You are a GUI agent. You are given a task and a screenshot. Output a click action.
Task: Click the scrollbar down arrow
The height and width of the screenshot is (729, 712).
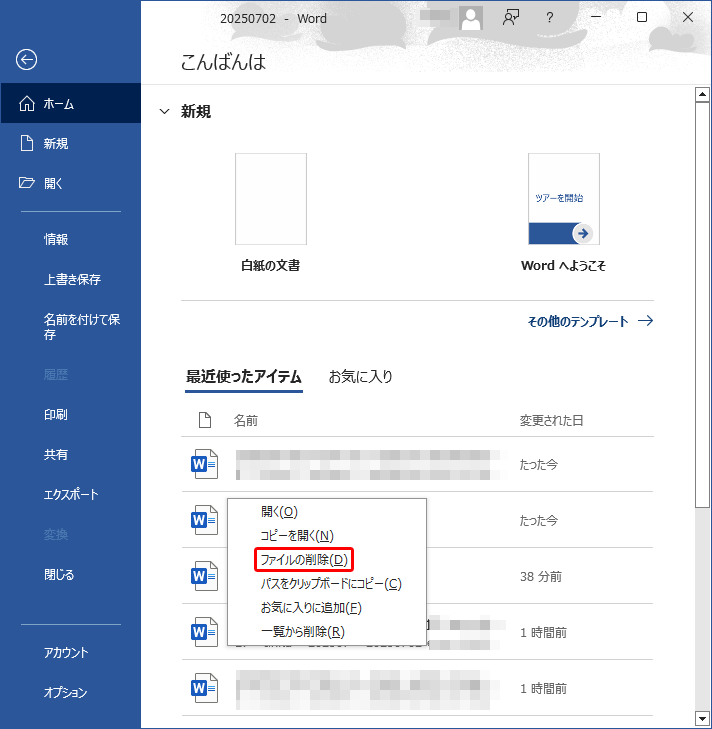tap(702, 718)
